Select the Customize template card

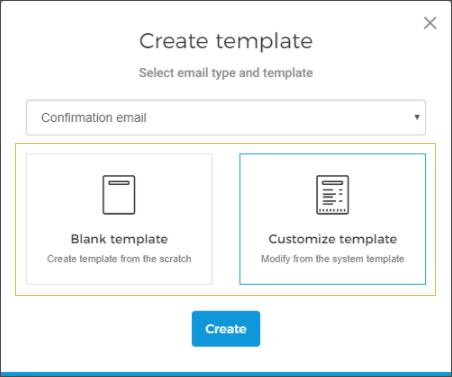click(x=333, y=219)
